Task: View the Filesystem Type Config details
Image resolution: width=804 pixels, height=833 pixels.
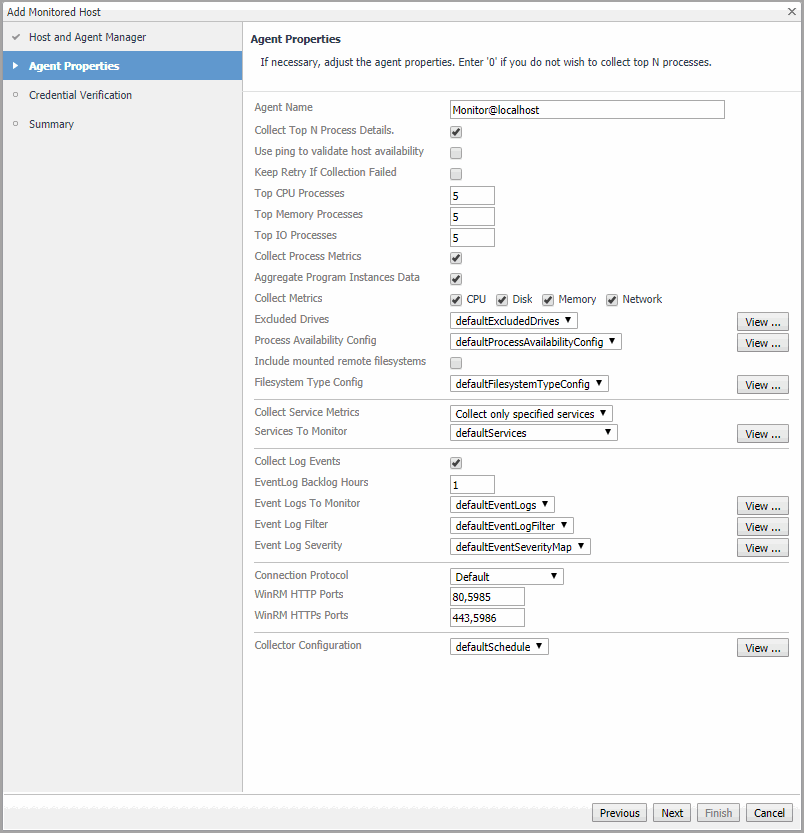Action: click(762, 385)
